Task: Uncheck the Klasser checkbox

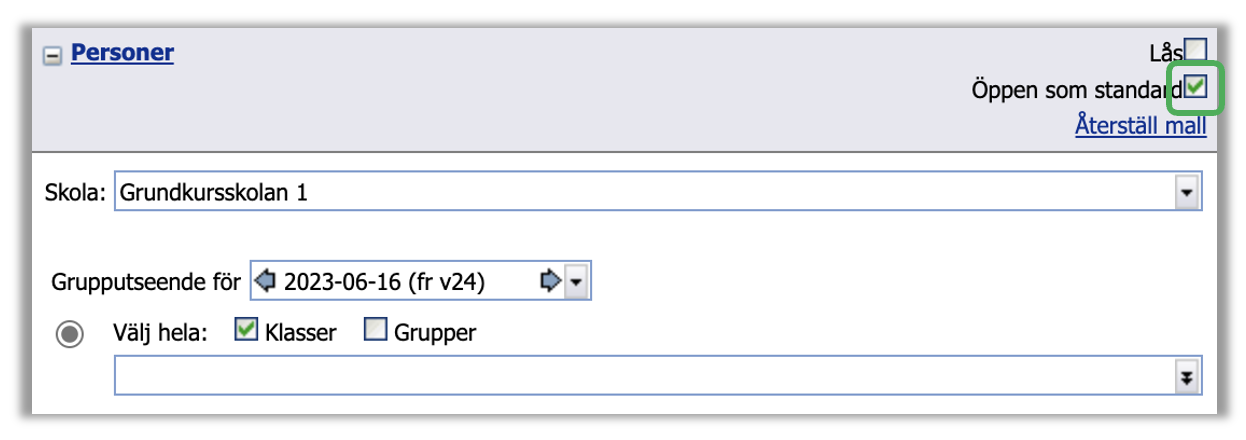Action: [246, 331]
